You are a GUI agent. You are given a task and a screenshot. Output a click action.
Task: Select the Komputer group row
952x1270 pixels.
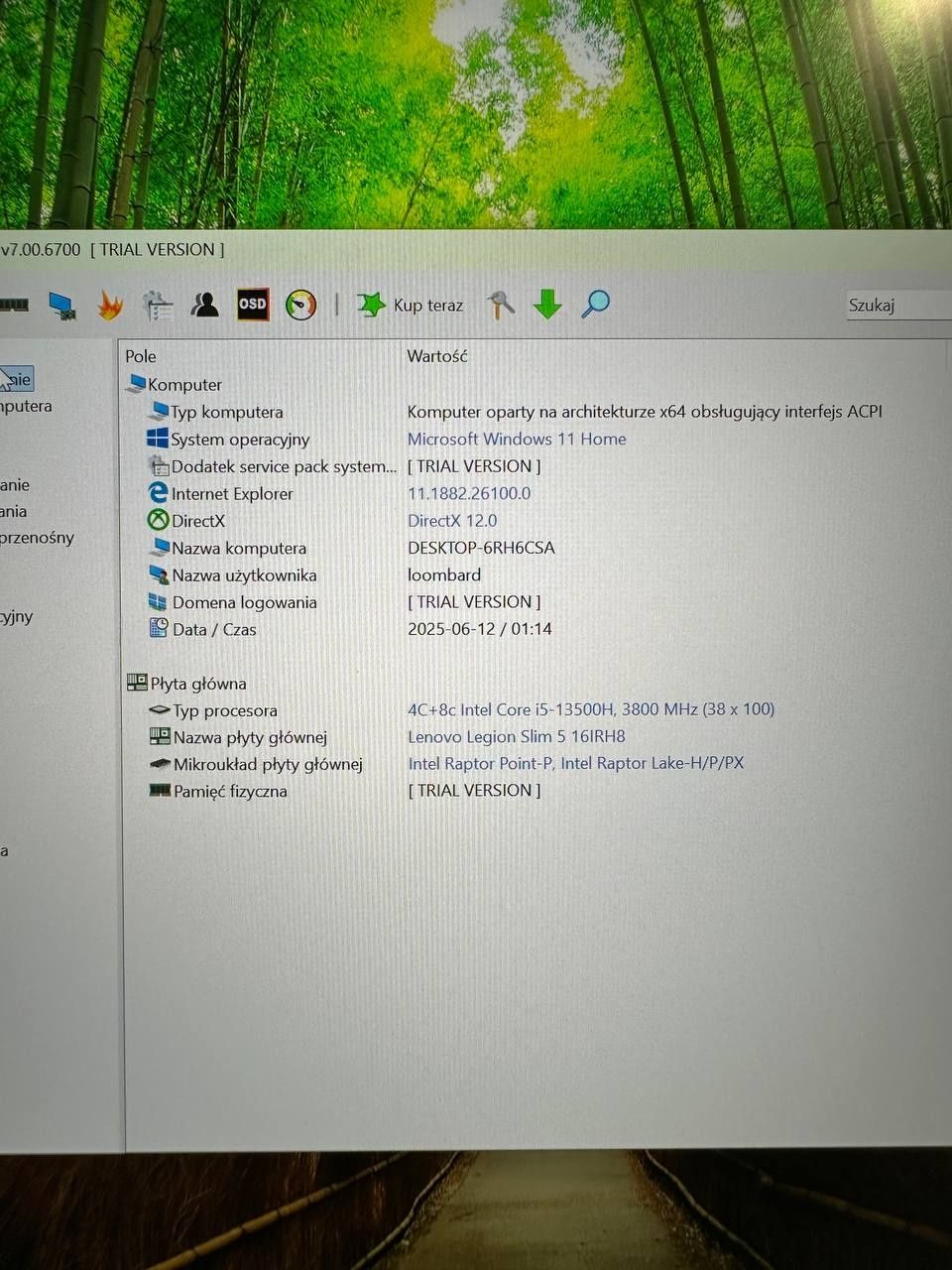[x=184, y=384]
